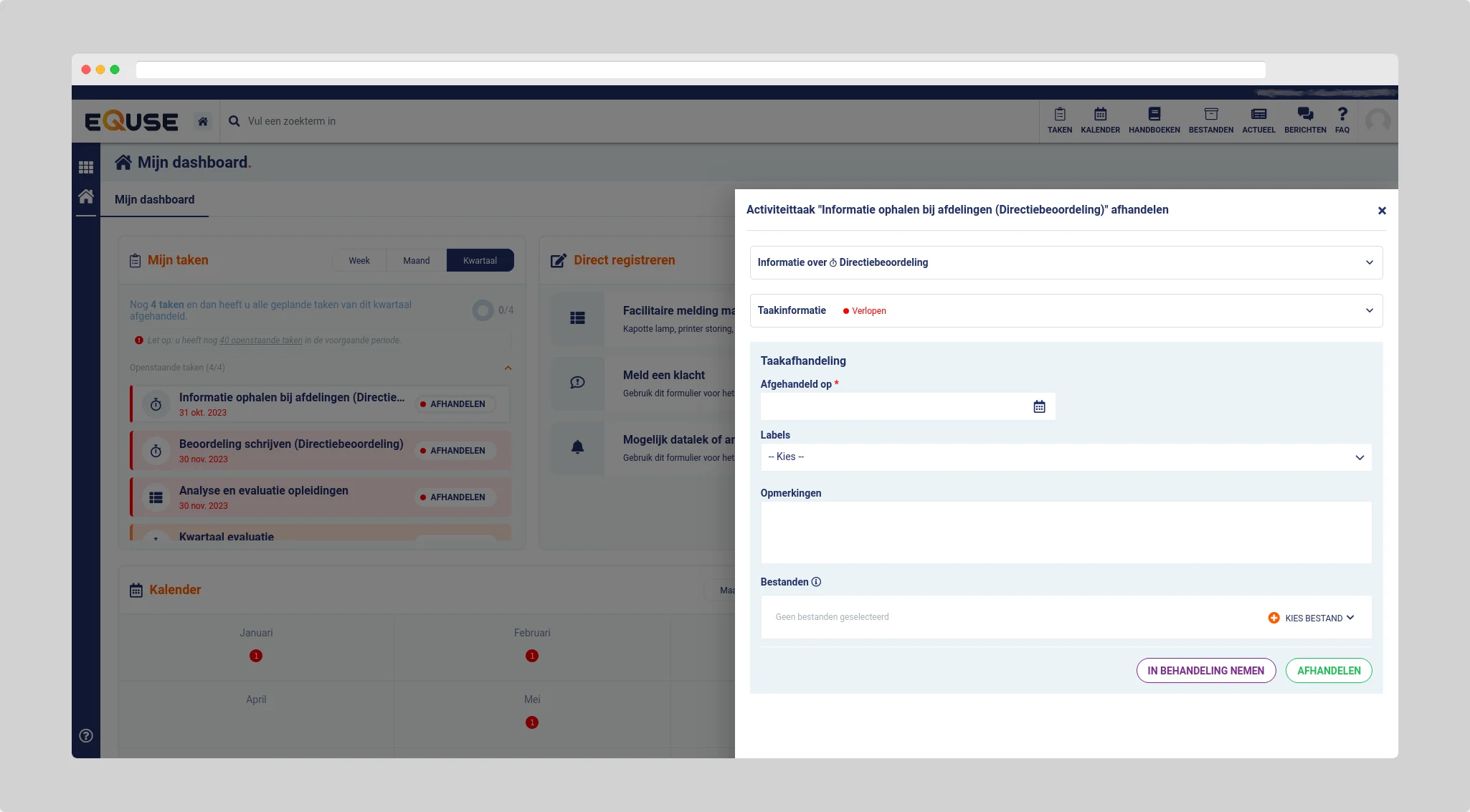Click In behandeling nemen button
The height and width of the screenshot is (812, 1470).
point(1205,670)
